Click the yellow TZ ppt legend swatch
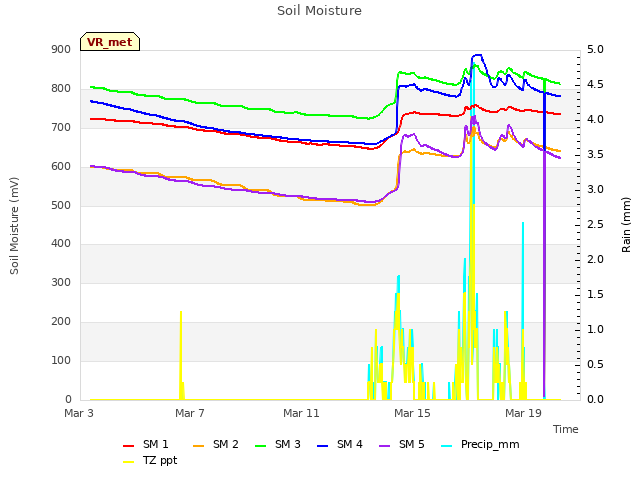Image resolution: width=640 pixels, height=480 pixels. 129,462
